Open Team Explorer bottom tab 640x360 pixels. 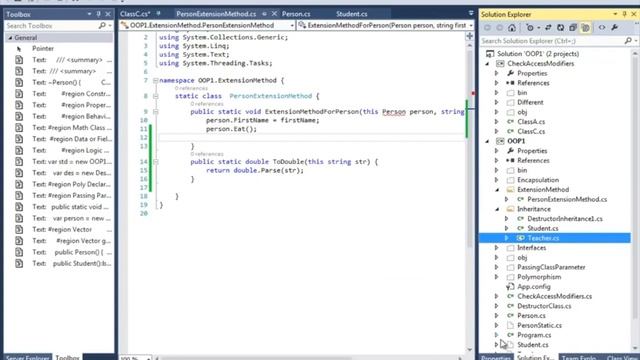point(579,358)
